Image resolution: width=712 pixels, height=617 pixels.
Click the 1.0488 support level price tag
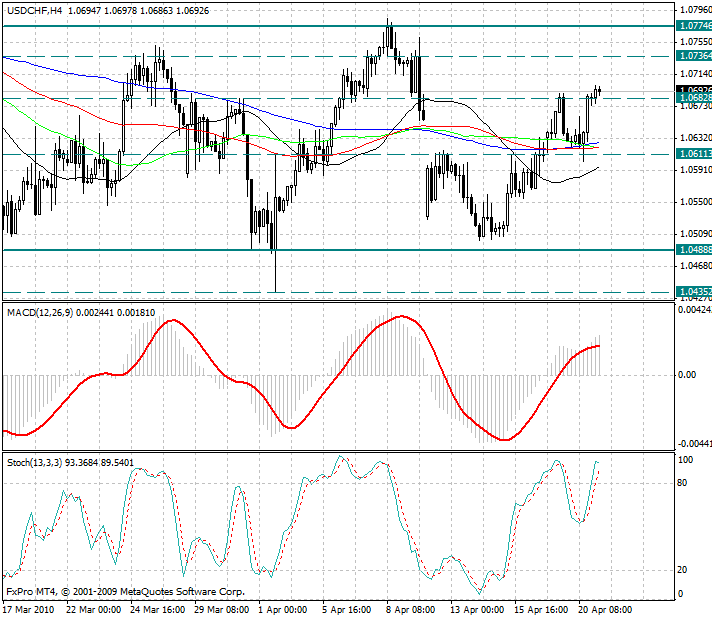[693, 249]
